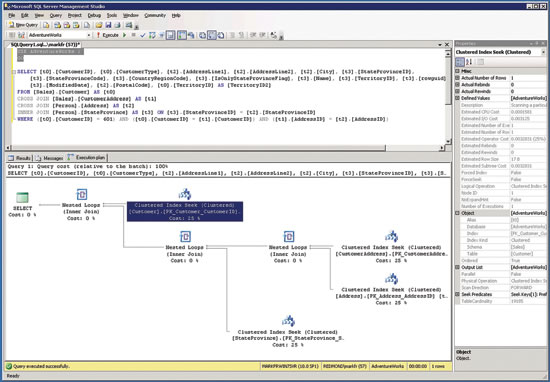
Task: Click the green Debug arrow icon
Action: click(x=125, y=35)
